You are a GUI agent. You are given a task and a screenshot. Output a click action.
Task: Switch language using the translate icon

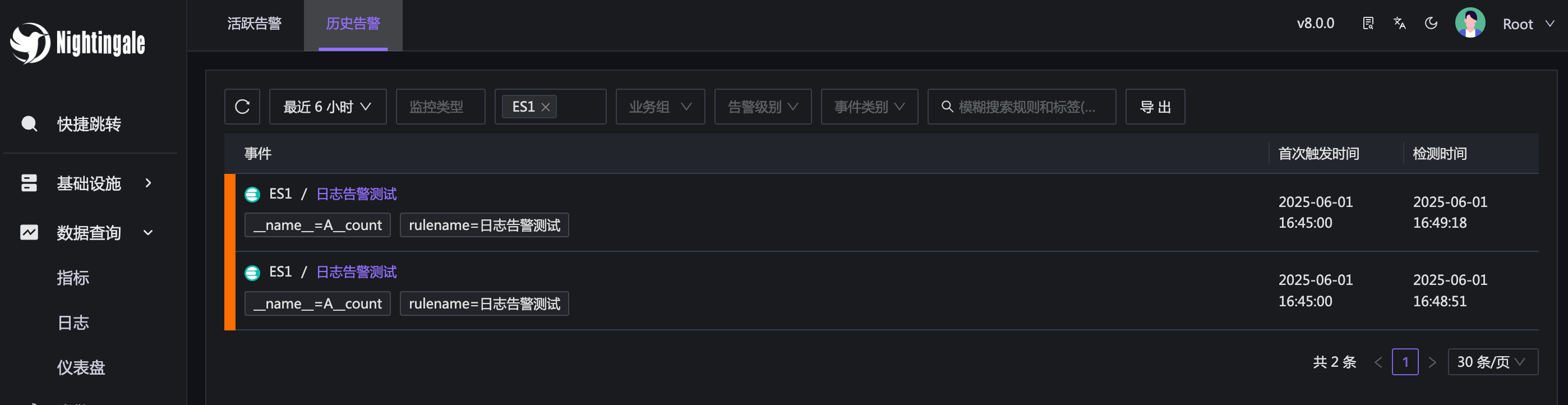click(1399, 23)
